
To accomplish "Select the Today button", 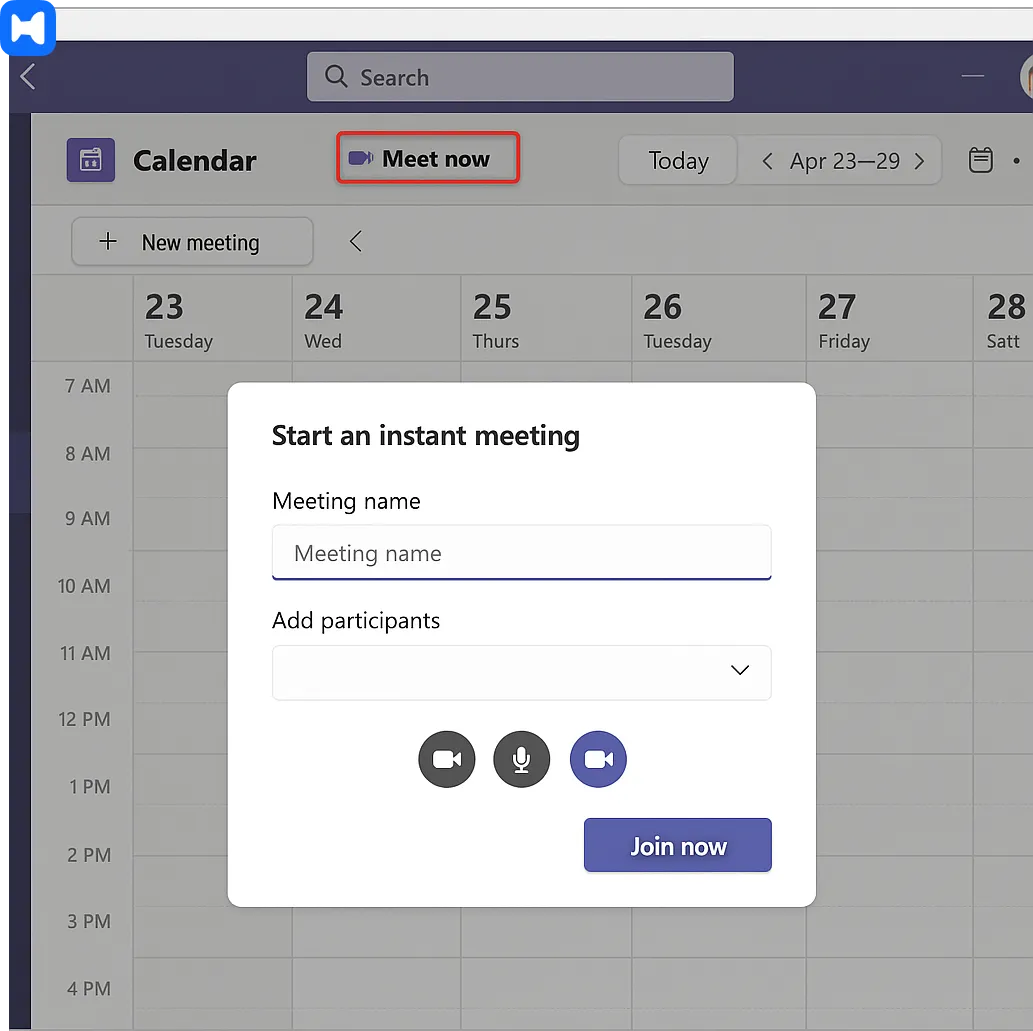I will (x=677, y=160).
